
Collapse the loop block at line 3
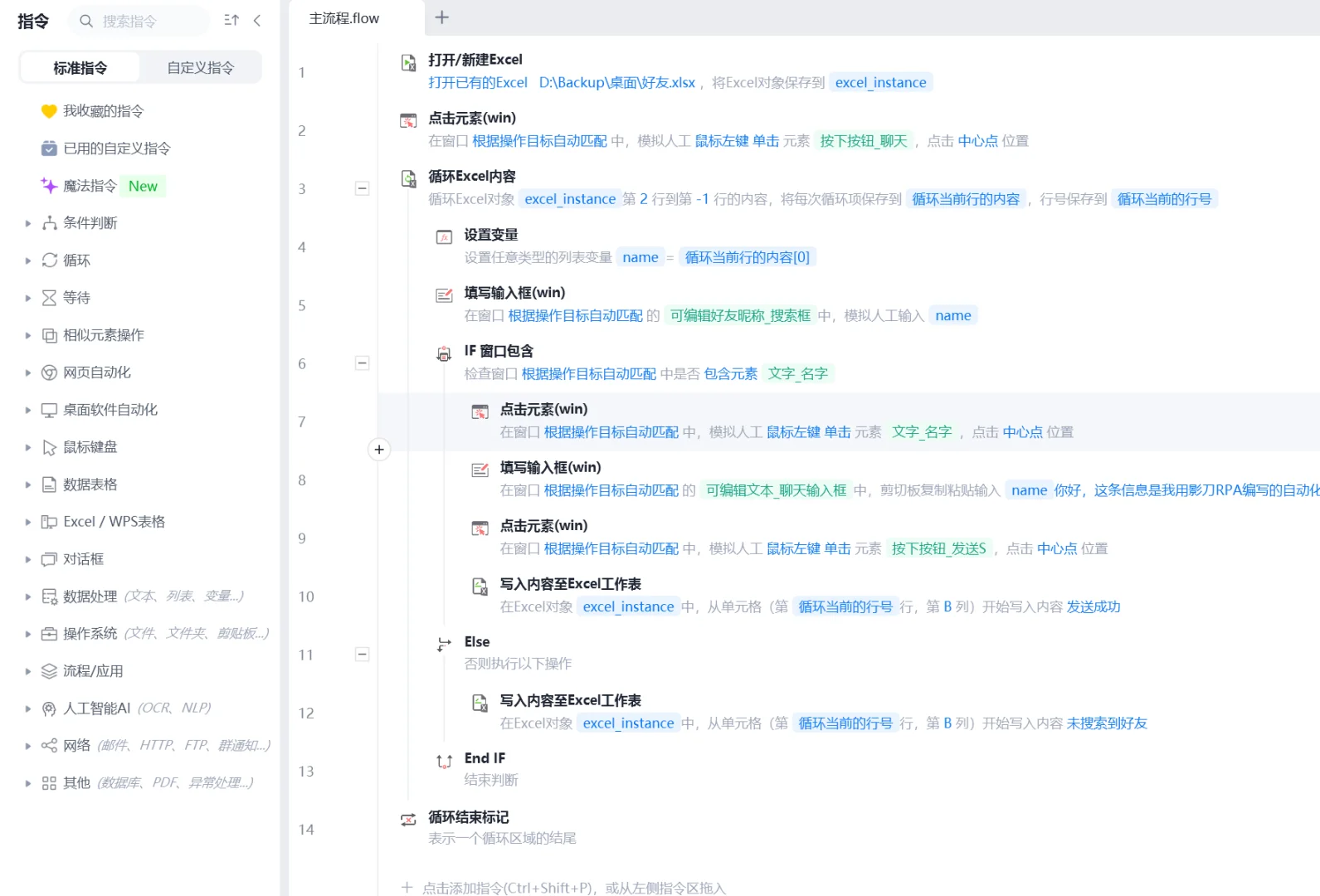point(362,188)
